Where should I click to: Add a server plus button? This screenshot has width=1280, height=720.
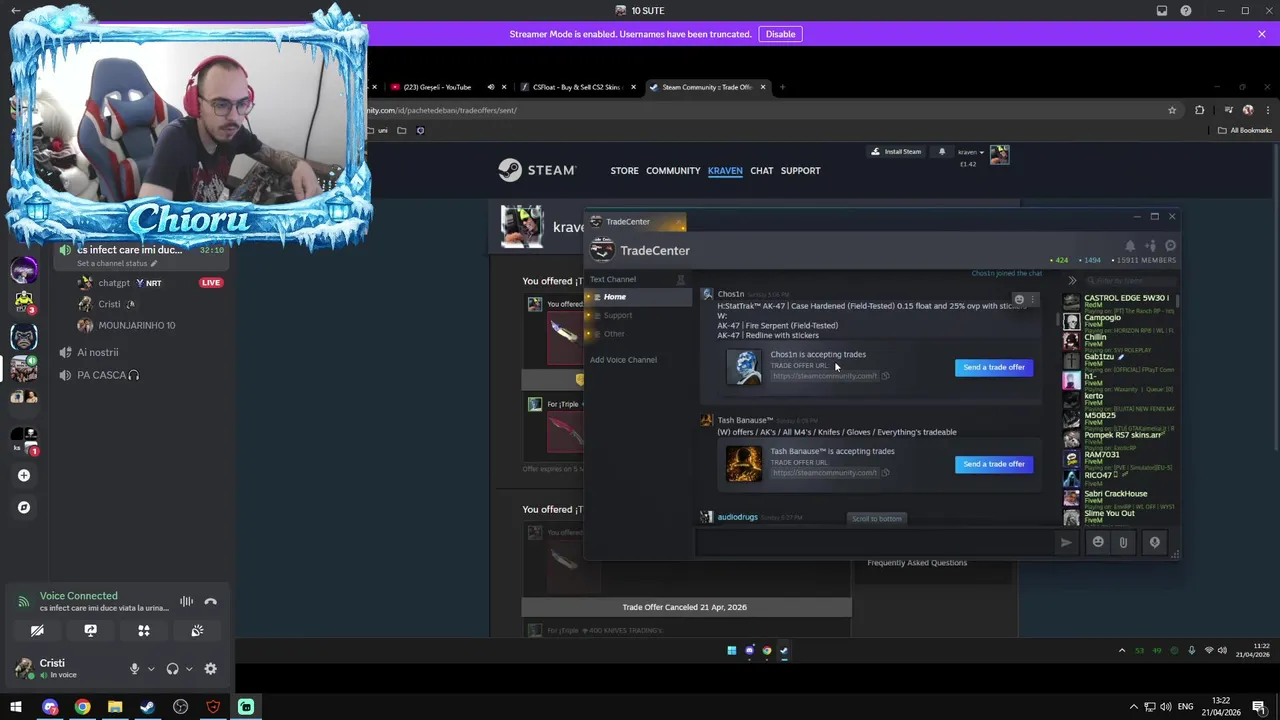(x=24, y=475)
